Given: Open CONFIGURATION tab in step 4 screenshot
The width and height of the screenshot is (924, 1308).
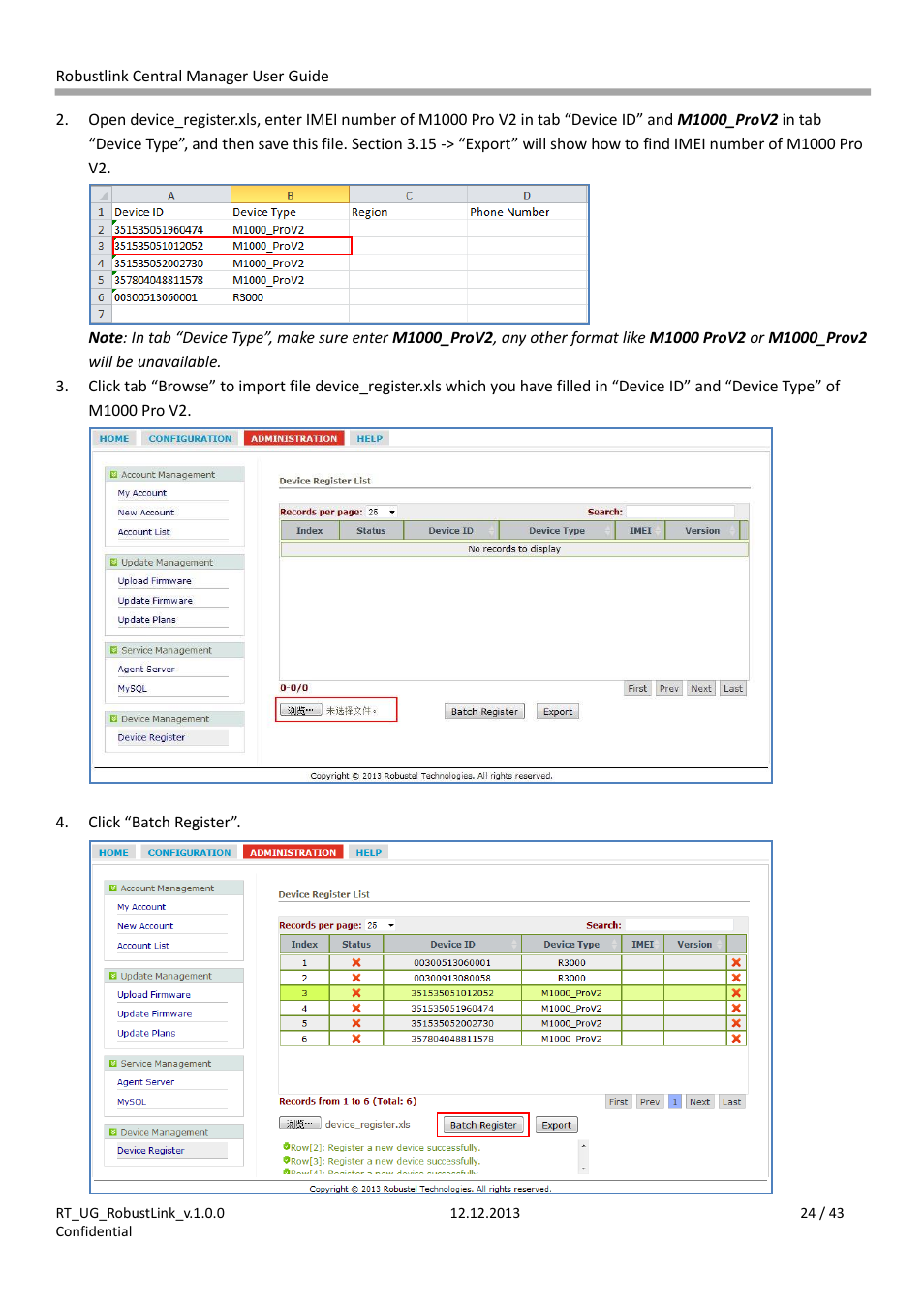Looking at the screenshot, I should (x=190, y=853).
